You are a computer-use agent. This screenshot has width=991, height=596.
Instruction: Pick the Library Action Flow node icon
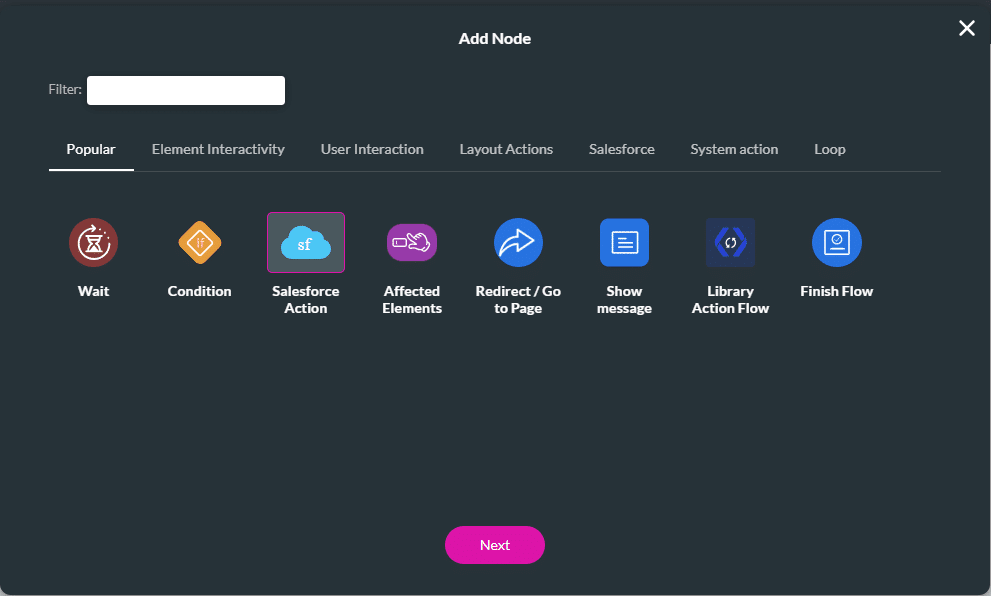(x=730, y=242)
